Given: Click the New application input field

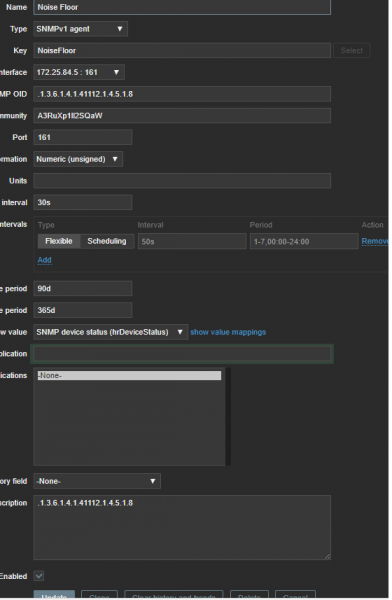Looking at the screenshot, I should click(182, 354).
